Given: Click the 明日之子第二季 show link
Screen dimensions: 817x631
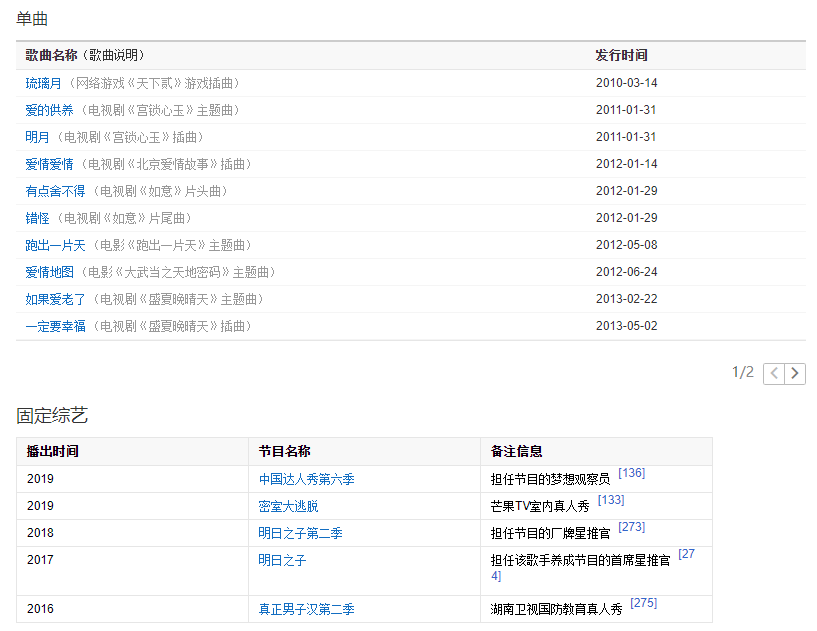Looking at the screenshot, I should [300, 533].
